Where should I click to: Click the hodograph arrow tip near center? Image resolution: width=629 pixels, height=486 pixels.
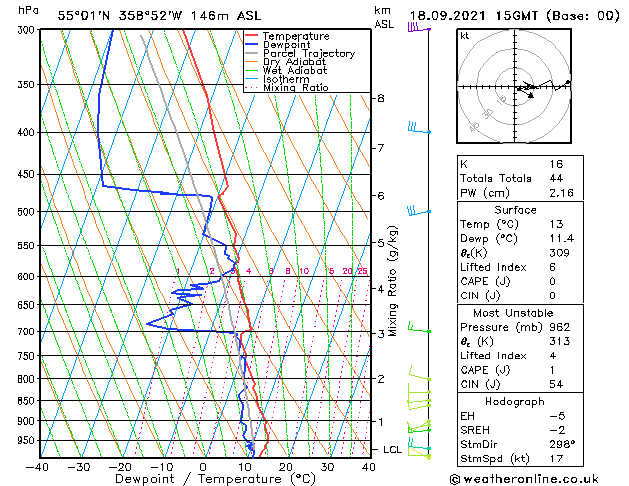click(x=531, y=95)
